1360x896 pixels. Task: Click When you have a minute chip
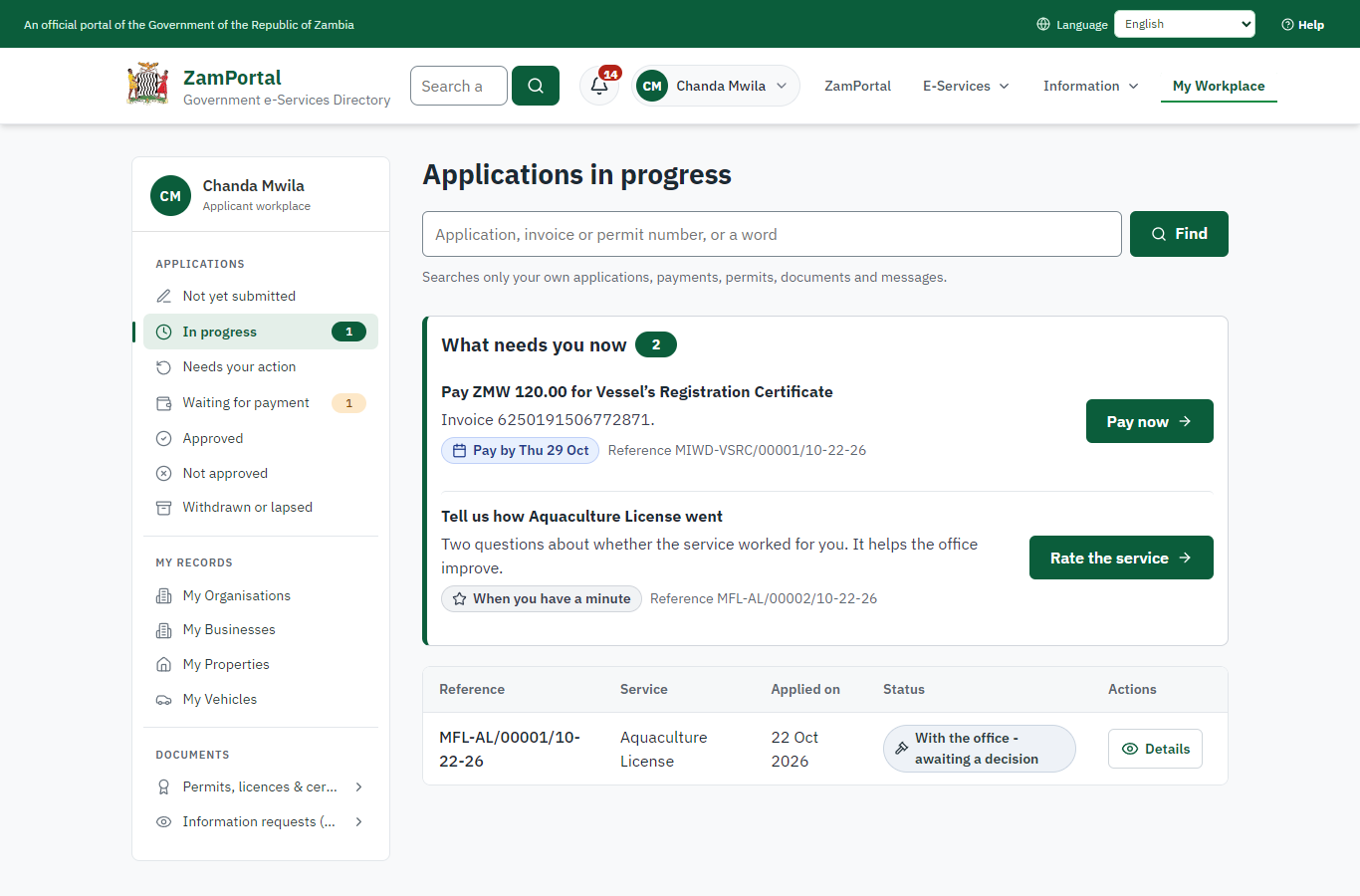pyautogui.click(x=541, y=598)
